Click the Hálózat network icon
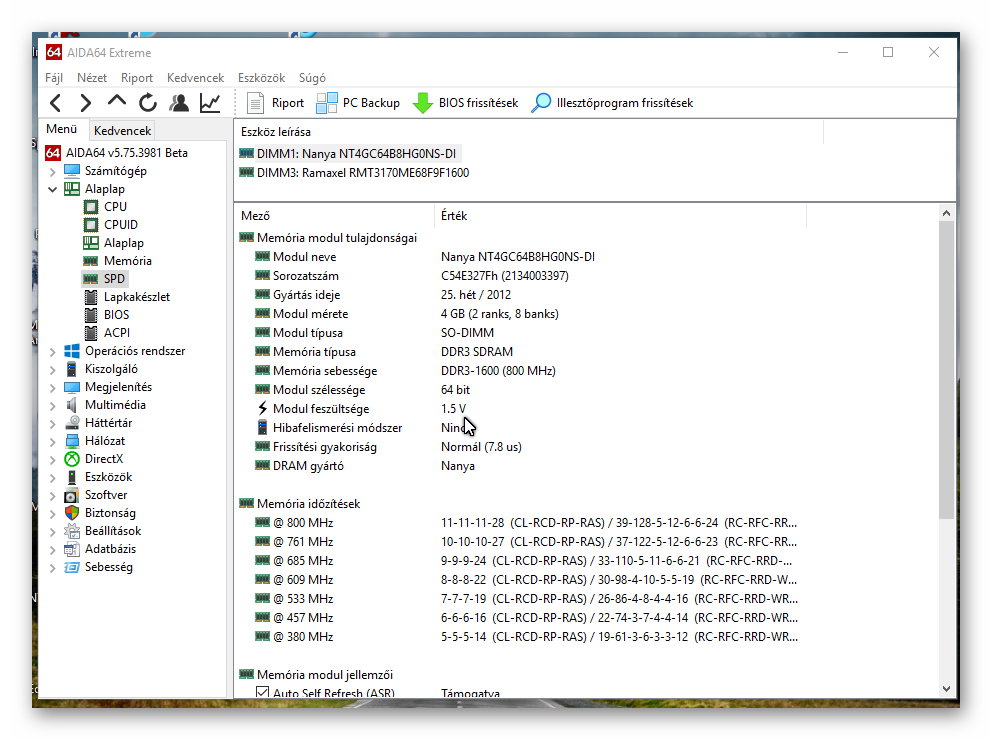This screenshot has width=992, height=740. coord(72,441)
